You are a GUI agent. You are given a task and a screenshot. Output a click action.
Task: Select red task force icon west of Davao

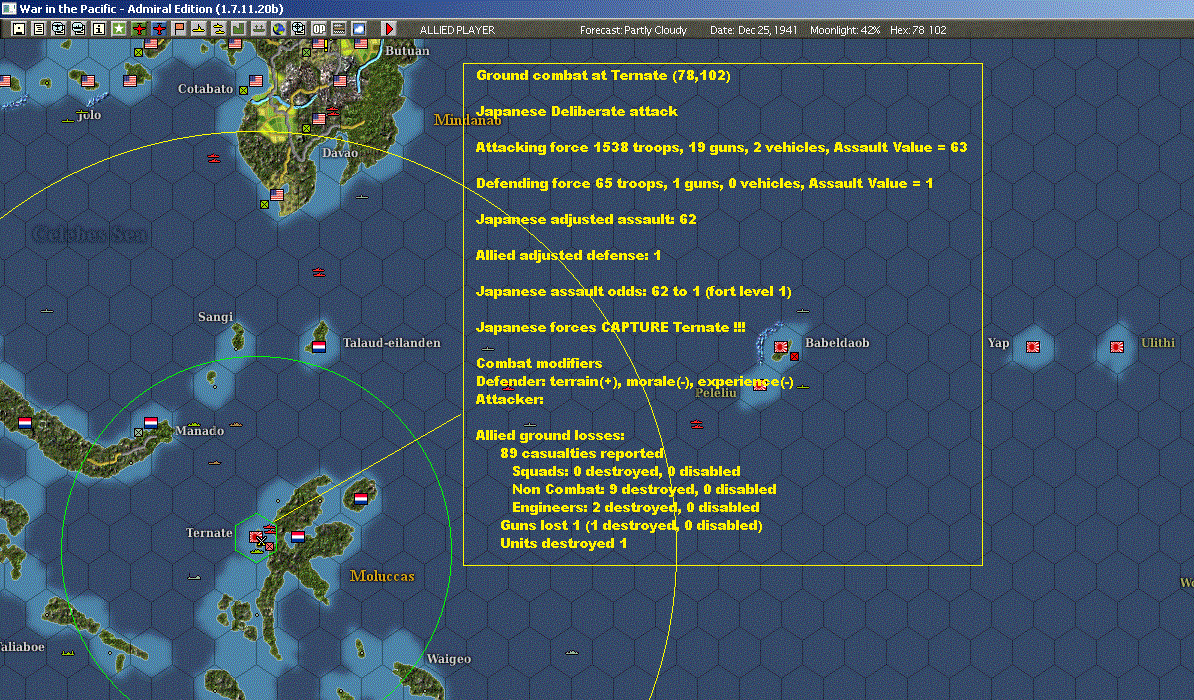[x=214, y=158]
